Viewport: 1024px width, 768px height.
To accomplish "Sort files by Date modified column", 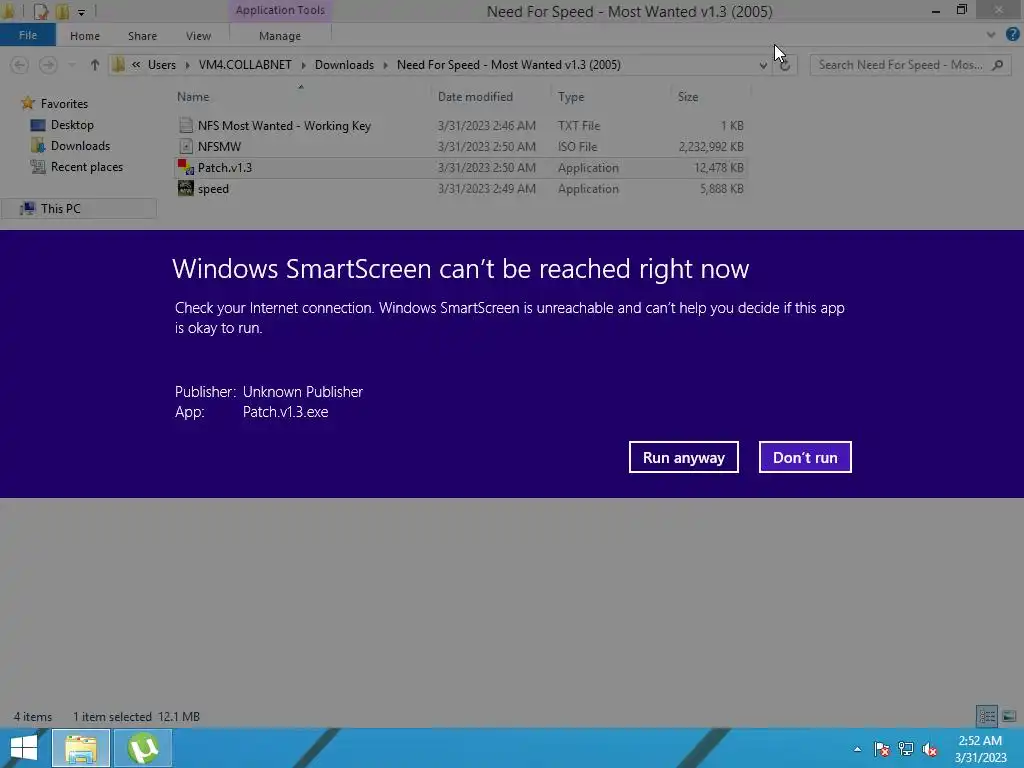I will click(x=475, y=97).
